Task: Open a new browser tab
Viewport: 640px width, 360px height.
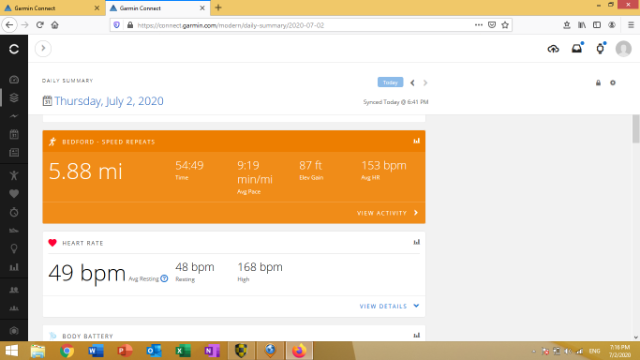Action: (x=218, y=8)
